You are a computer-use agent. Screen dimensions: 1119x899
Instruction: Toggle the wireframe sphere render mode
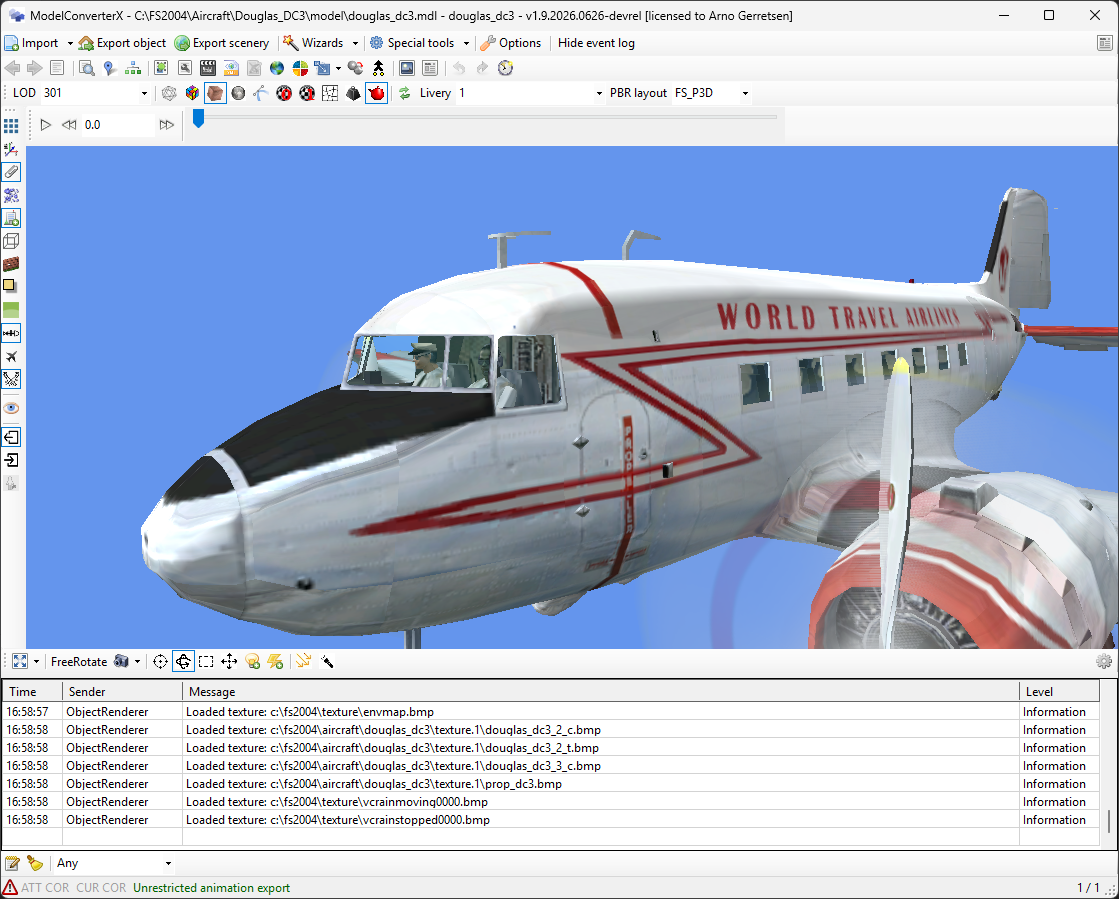coord(168,93)
